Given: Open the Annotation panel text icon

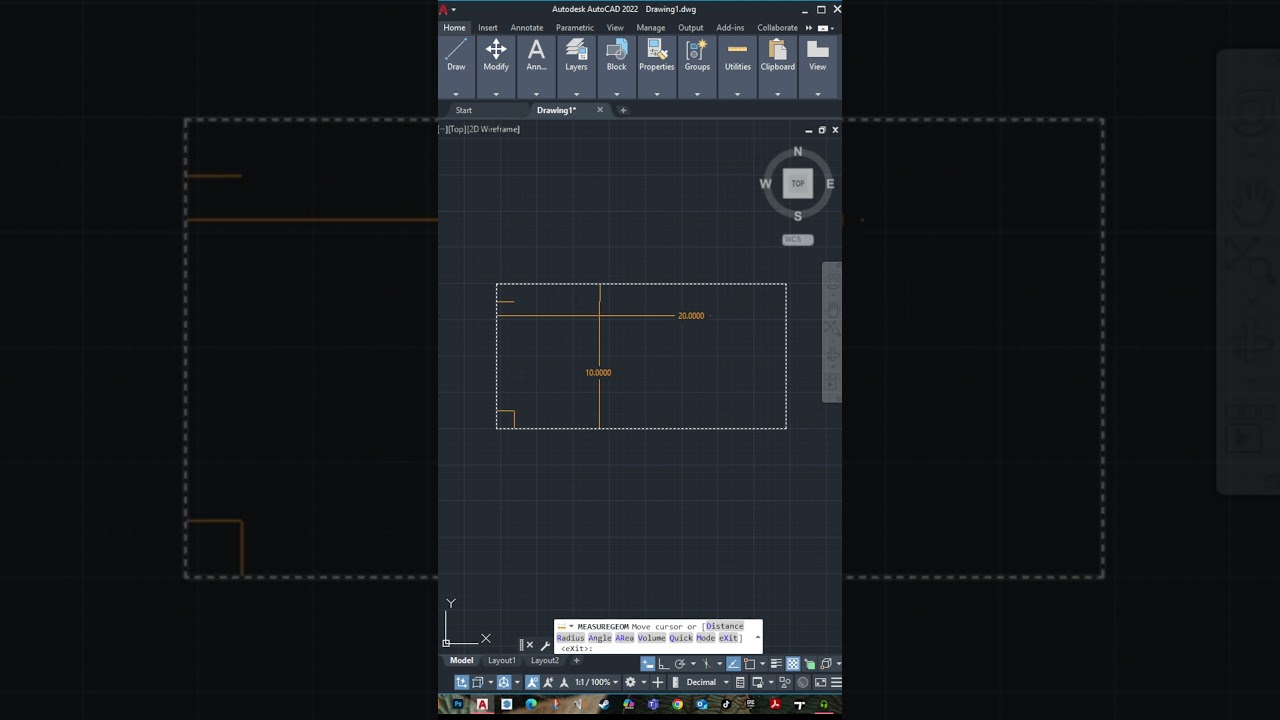Looking at the screenshot, I should coord(536,49).
